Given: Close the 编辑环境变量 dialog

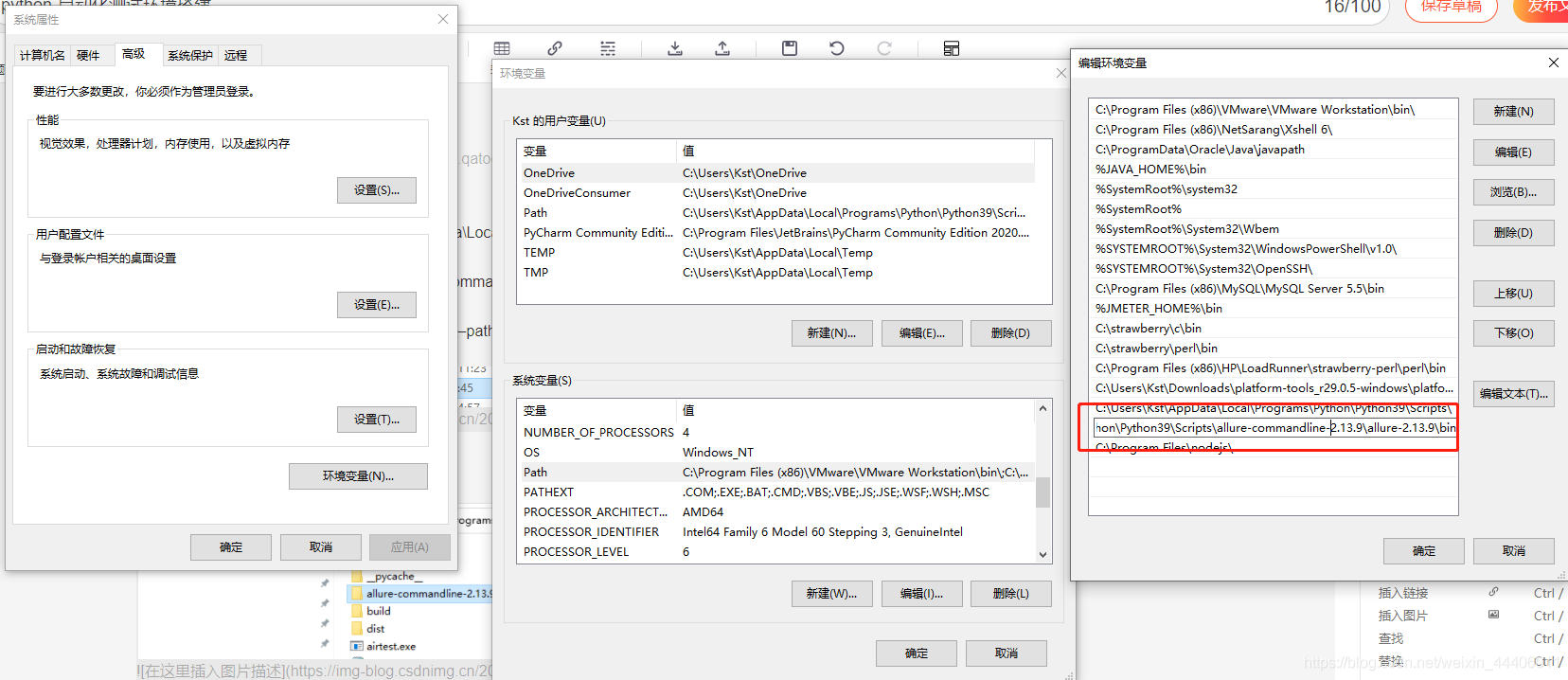Looking at the screenshot, I should coord(1553,63).
